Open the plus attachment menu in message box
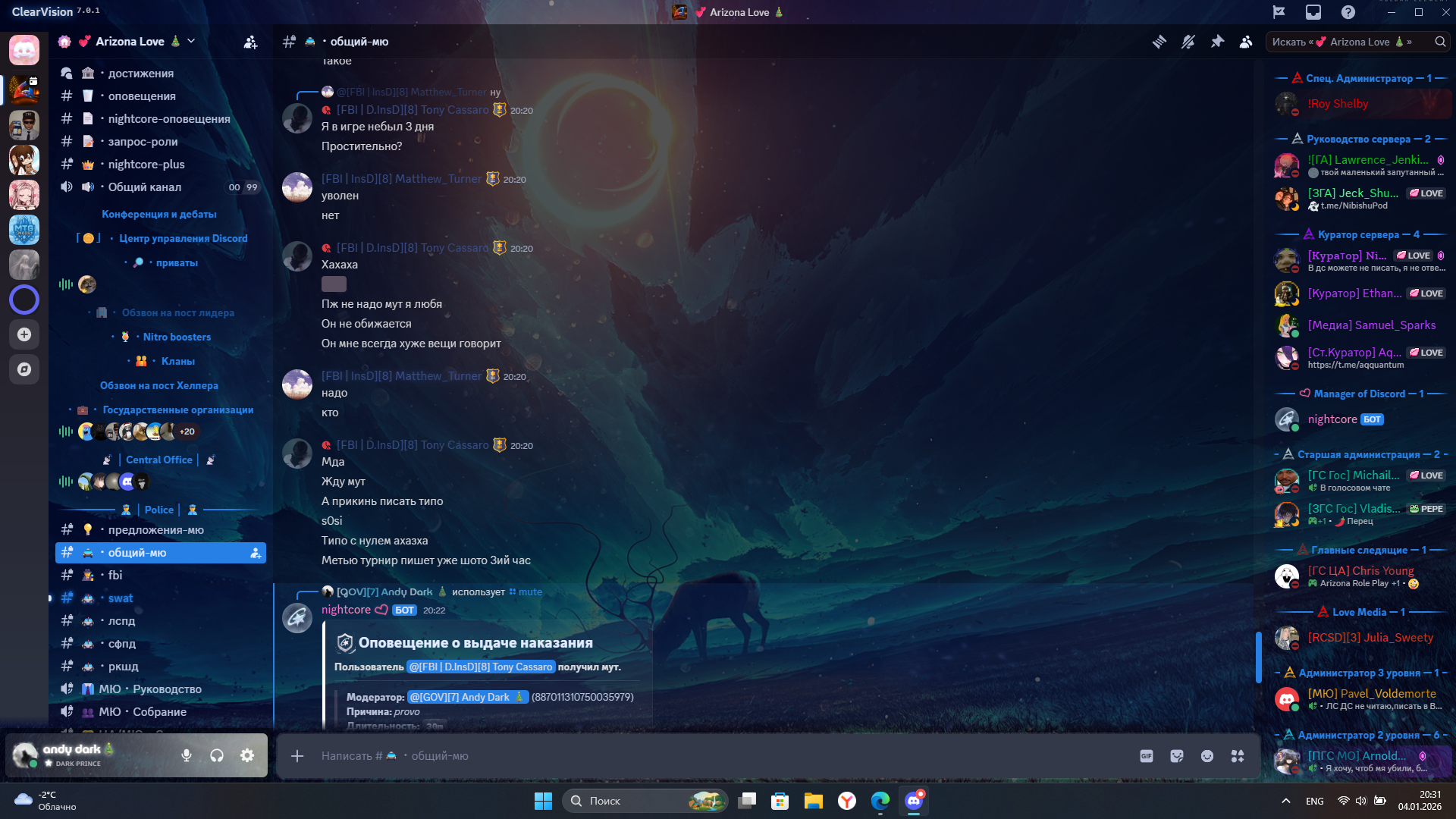Image resolution: width=1456 pixels, height=819 pixels. tap(297, 756)
